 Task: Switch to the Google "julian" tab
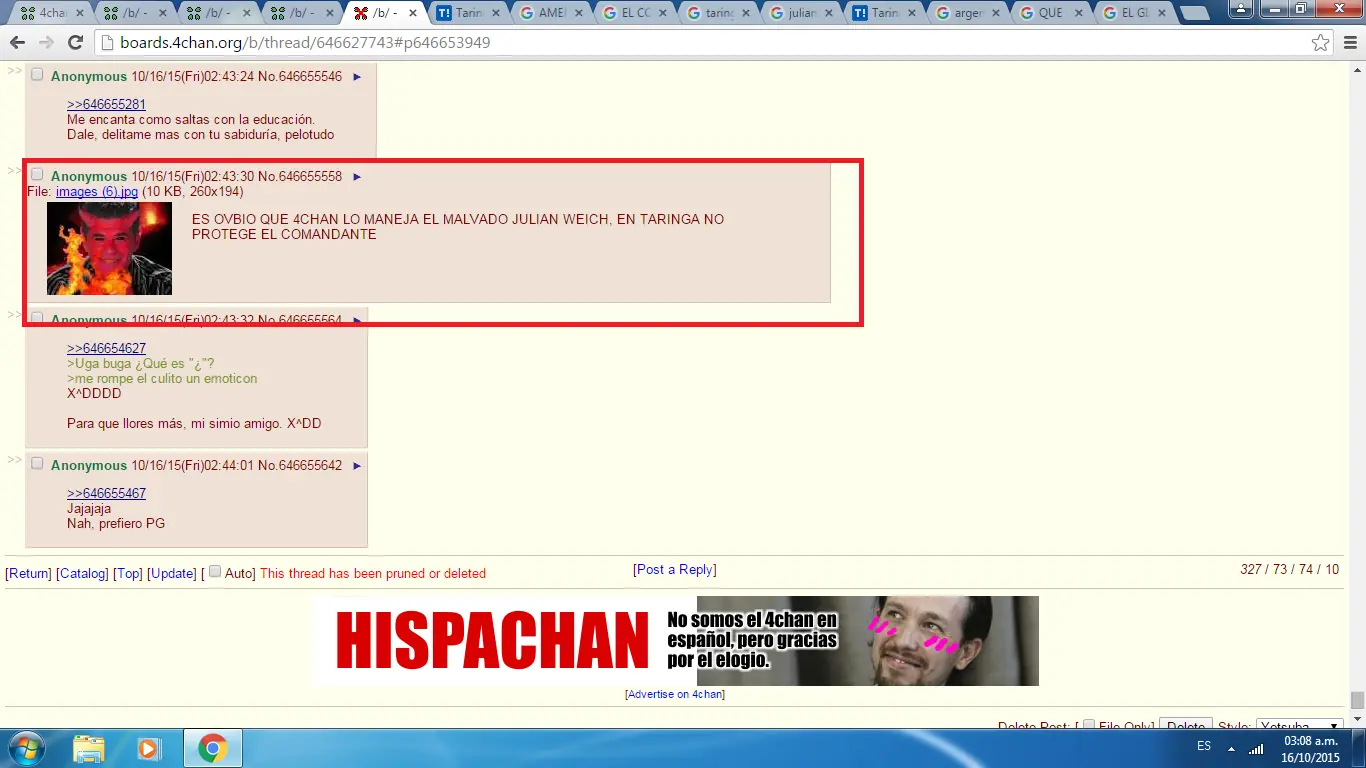800,13
